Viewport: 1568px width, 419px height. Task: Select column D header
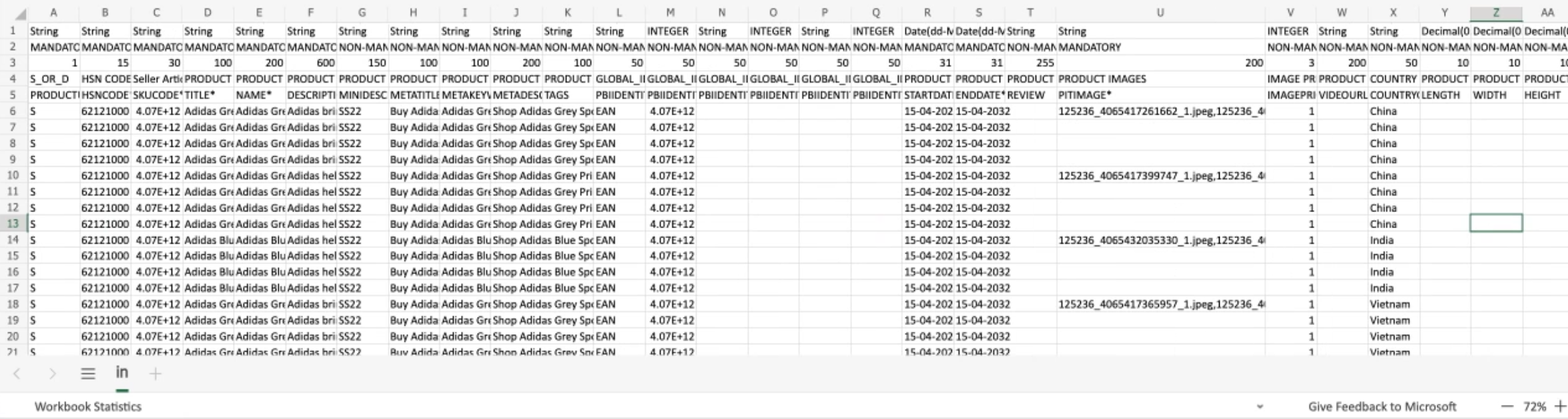point(208,13)
